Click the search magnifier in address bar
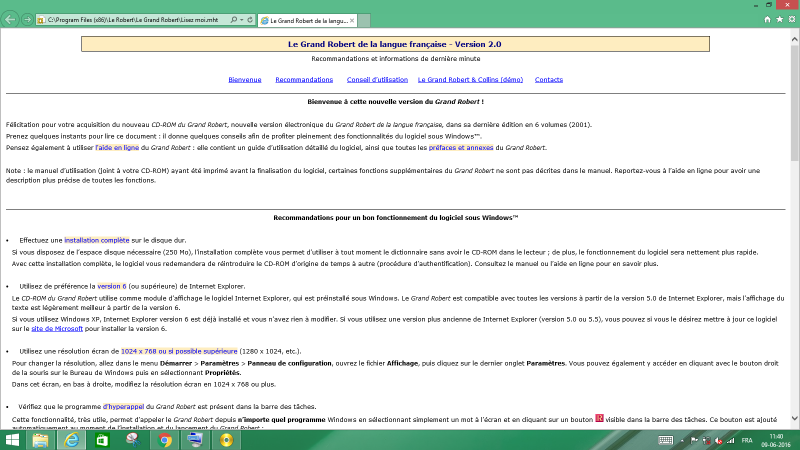 click(234, 20)
